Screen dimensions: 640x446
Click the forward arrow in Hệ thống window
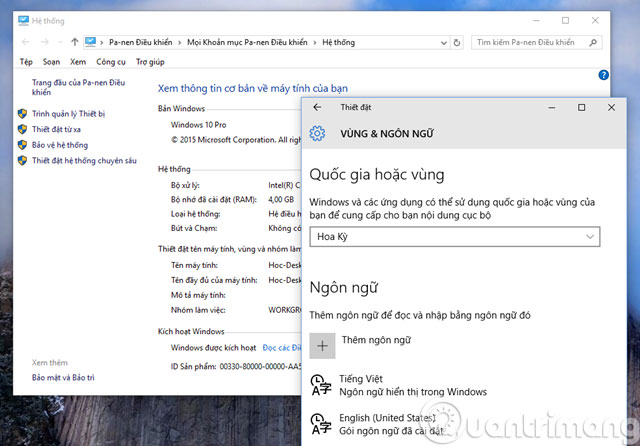click(44, 42)
